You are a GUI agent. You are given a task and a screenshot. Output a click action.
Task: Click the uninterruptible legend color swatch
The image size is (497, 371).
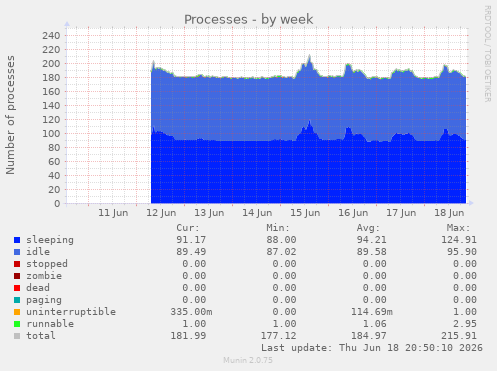17,312
